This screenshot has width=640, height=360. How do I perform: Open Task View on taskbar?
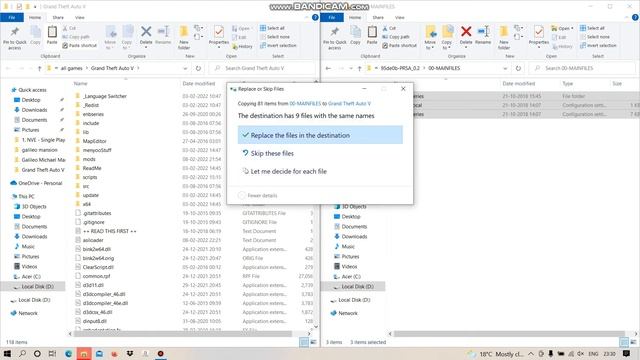click(52, 353)
